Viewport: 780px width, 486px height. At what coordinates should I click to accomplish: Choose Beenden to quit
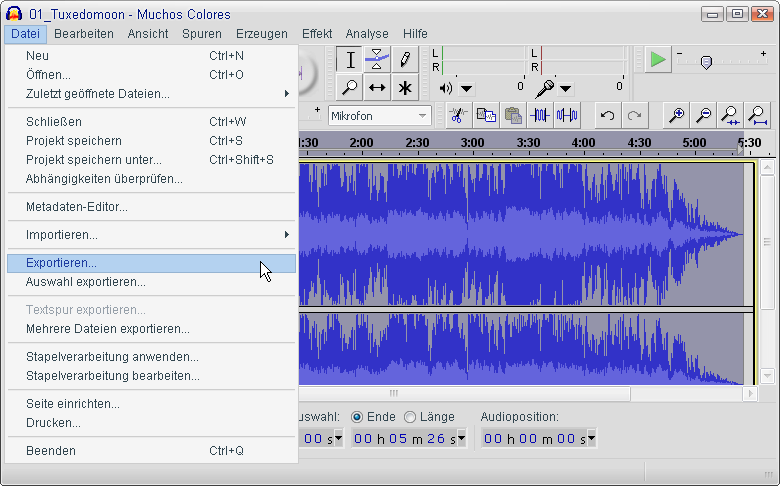pos(152,451)
